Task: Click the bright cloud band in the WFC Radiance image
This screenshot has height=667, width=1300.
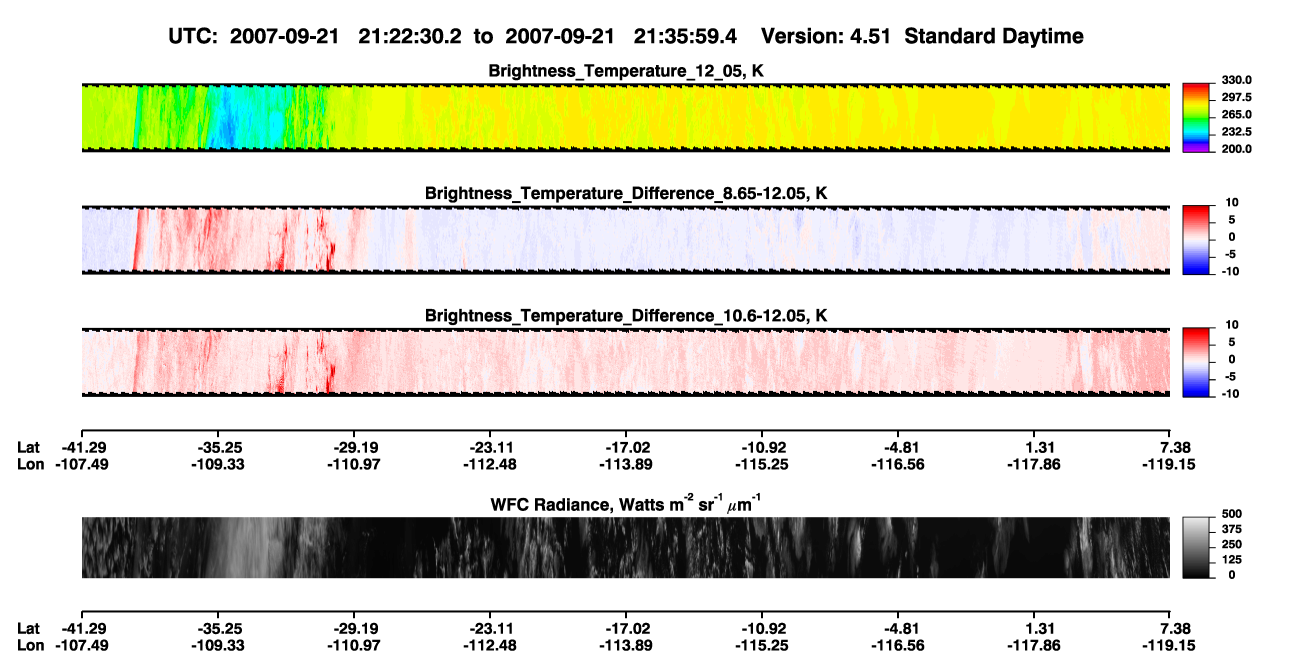Action: (238, 548)
